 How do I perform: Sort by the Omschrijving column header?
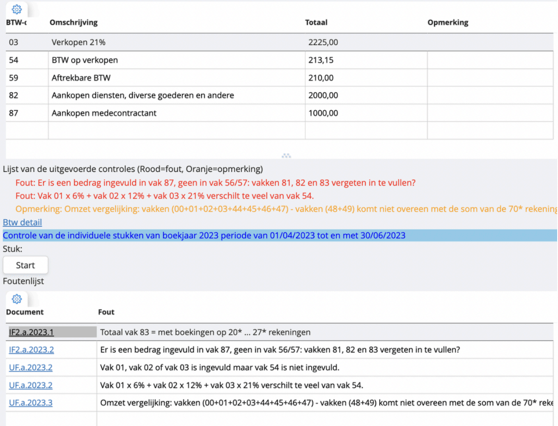74,22
